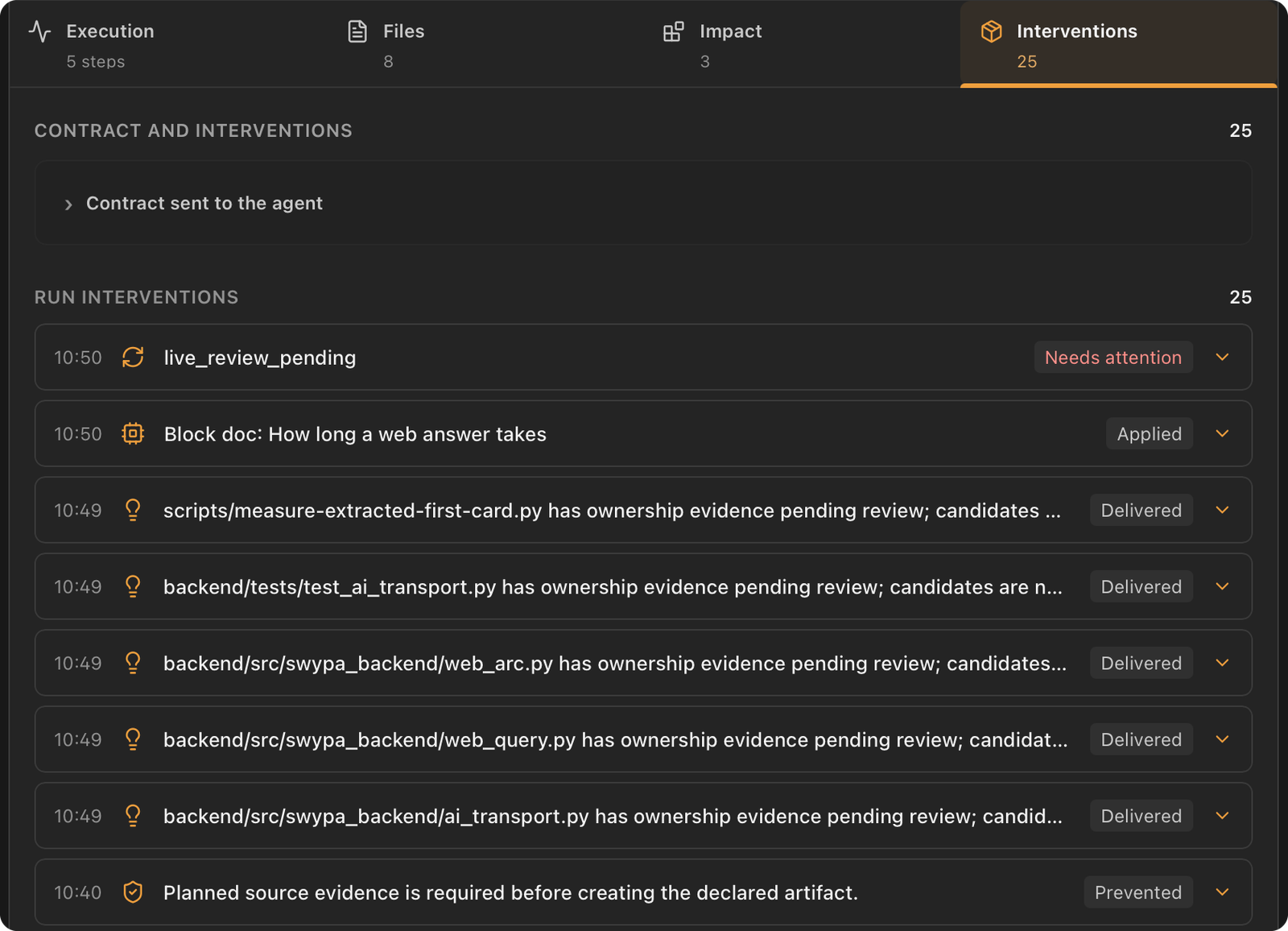Click the Needs attention badge
This screenshot has width=1288, height=931.
pos(1113,357)
